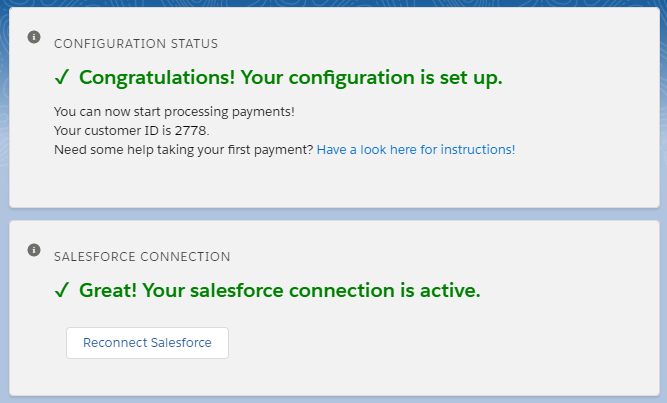The height and width of the screenshot is (403, 667).
Task: Click the customer ID number 2778
Action: 190,131
